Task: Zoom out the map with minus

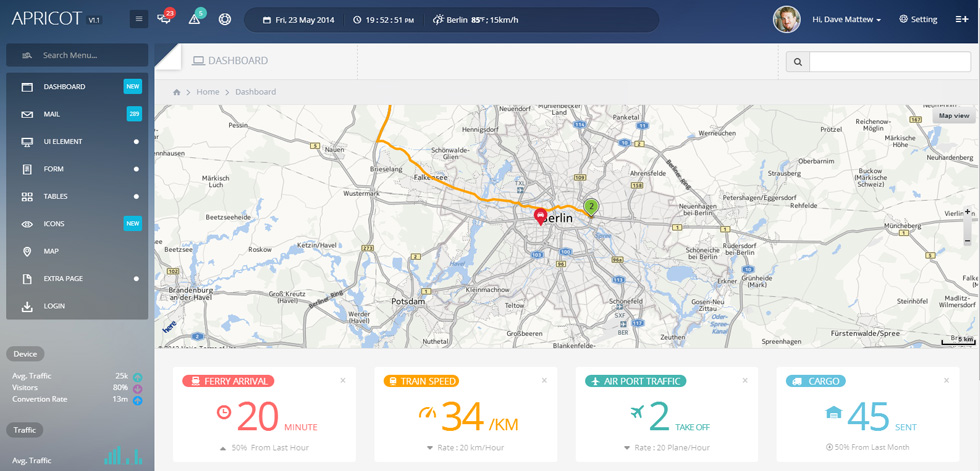Action: [968, 240]
